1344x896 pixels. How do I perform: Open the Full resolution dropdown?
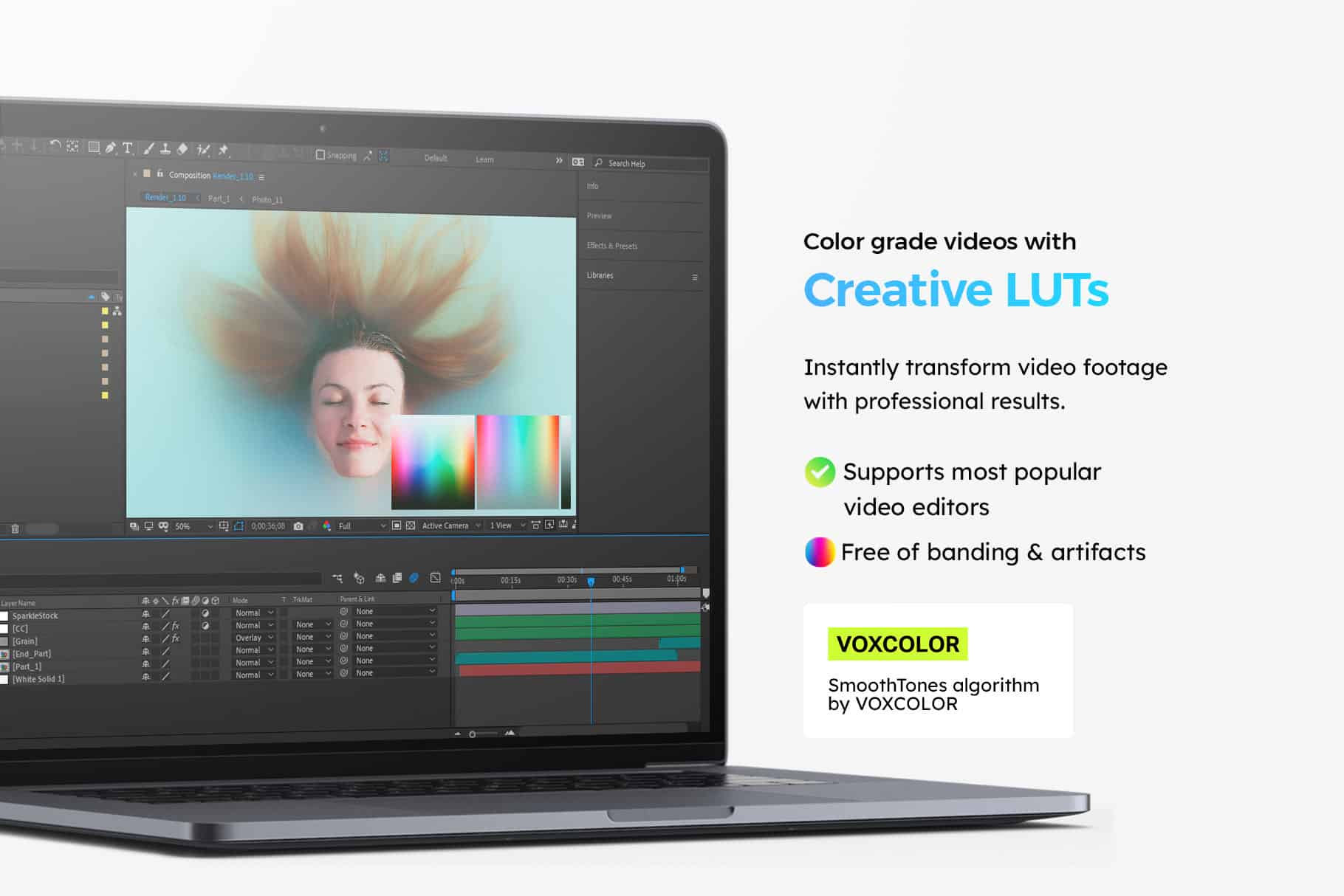pyautogui.click(x=362, y=525)
